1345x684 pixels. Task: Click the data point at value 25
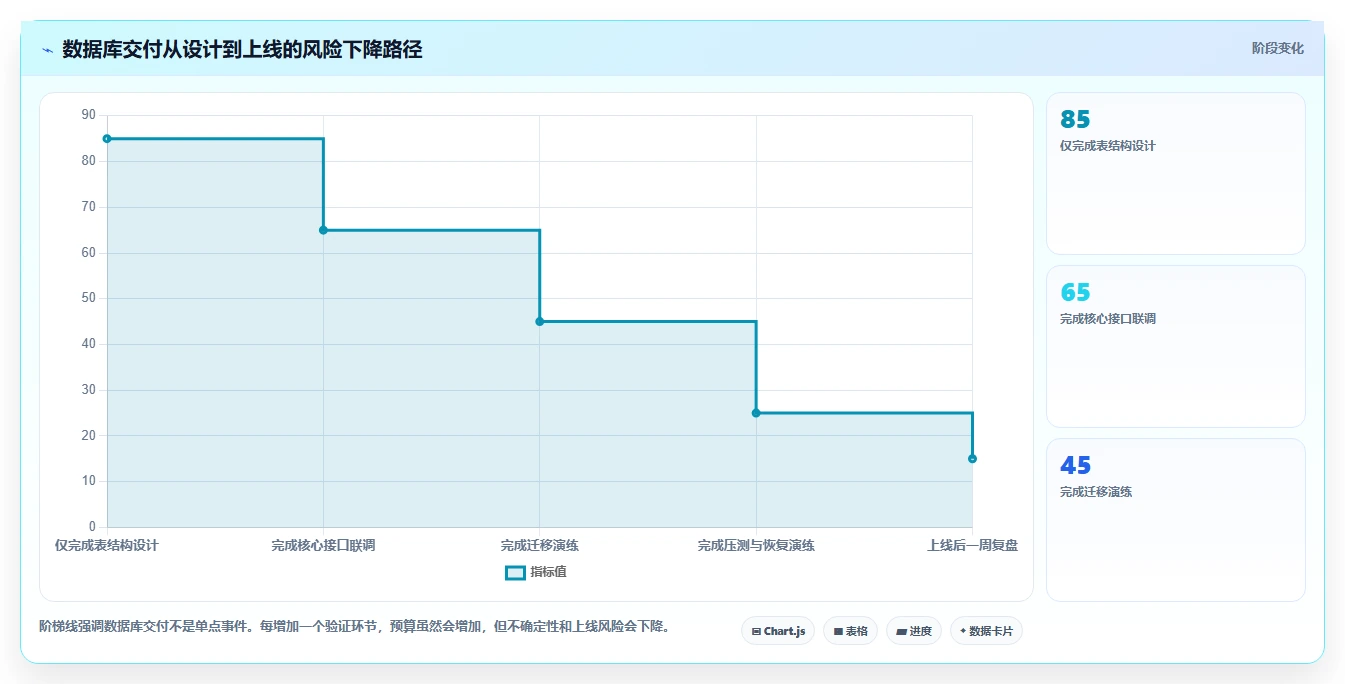pyautogui.click(x=756, y=413)
